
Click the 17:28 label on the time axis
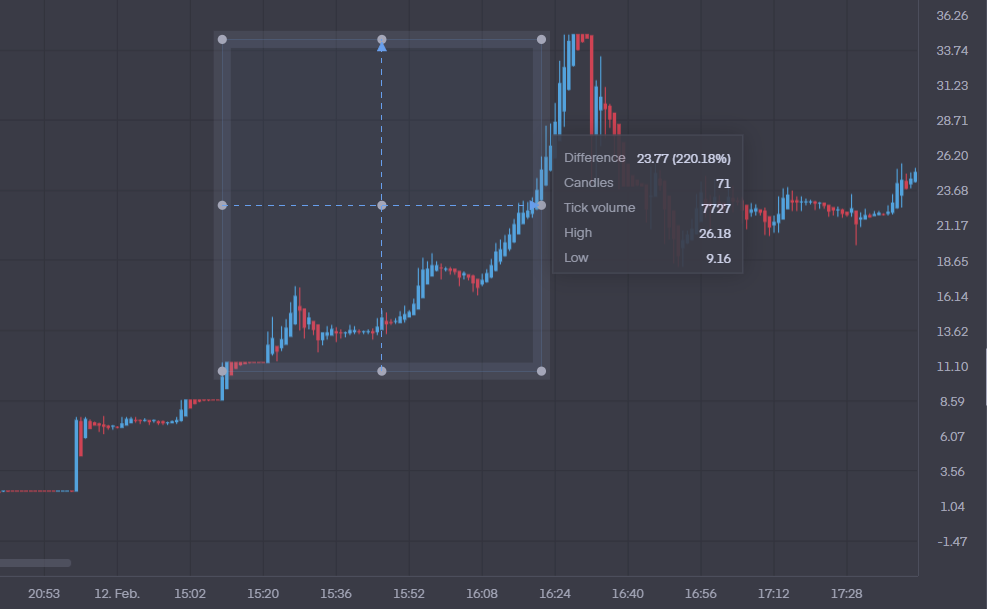point(847,594)
